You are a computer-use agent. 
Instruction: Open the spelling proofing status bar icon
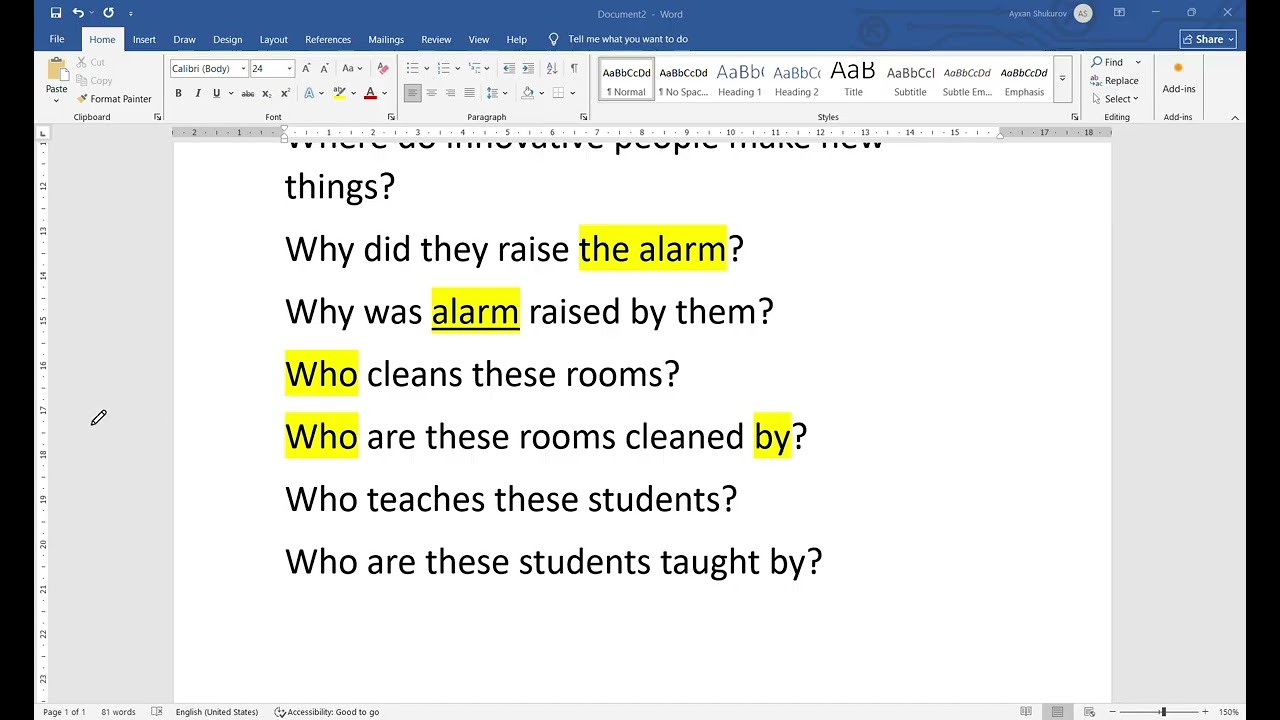(157, 712)
